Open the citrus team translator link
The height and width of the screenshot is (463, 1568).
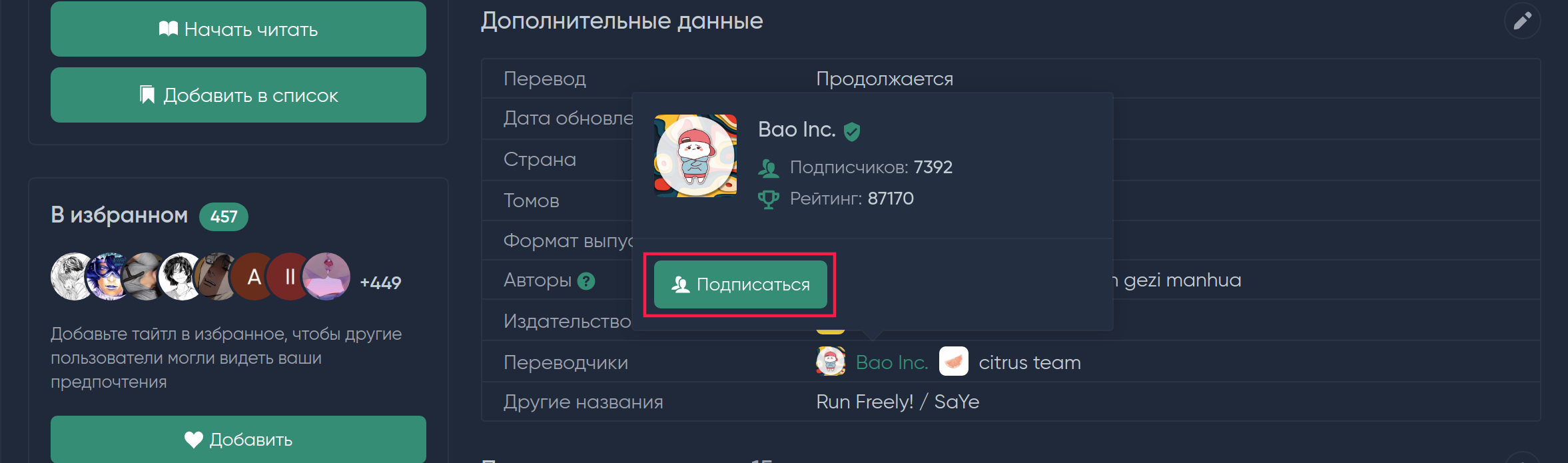(x=1030, y=362)
